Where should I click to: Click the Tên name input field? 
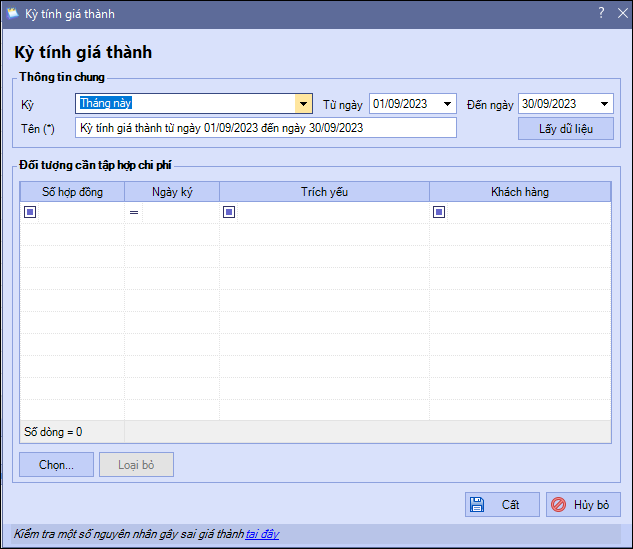[x=265, y=128]
